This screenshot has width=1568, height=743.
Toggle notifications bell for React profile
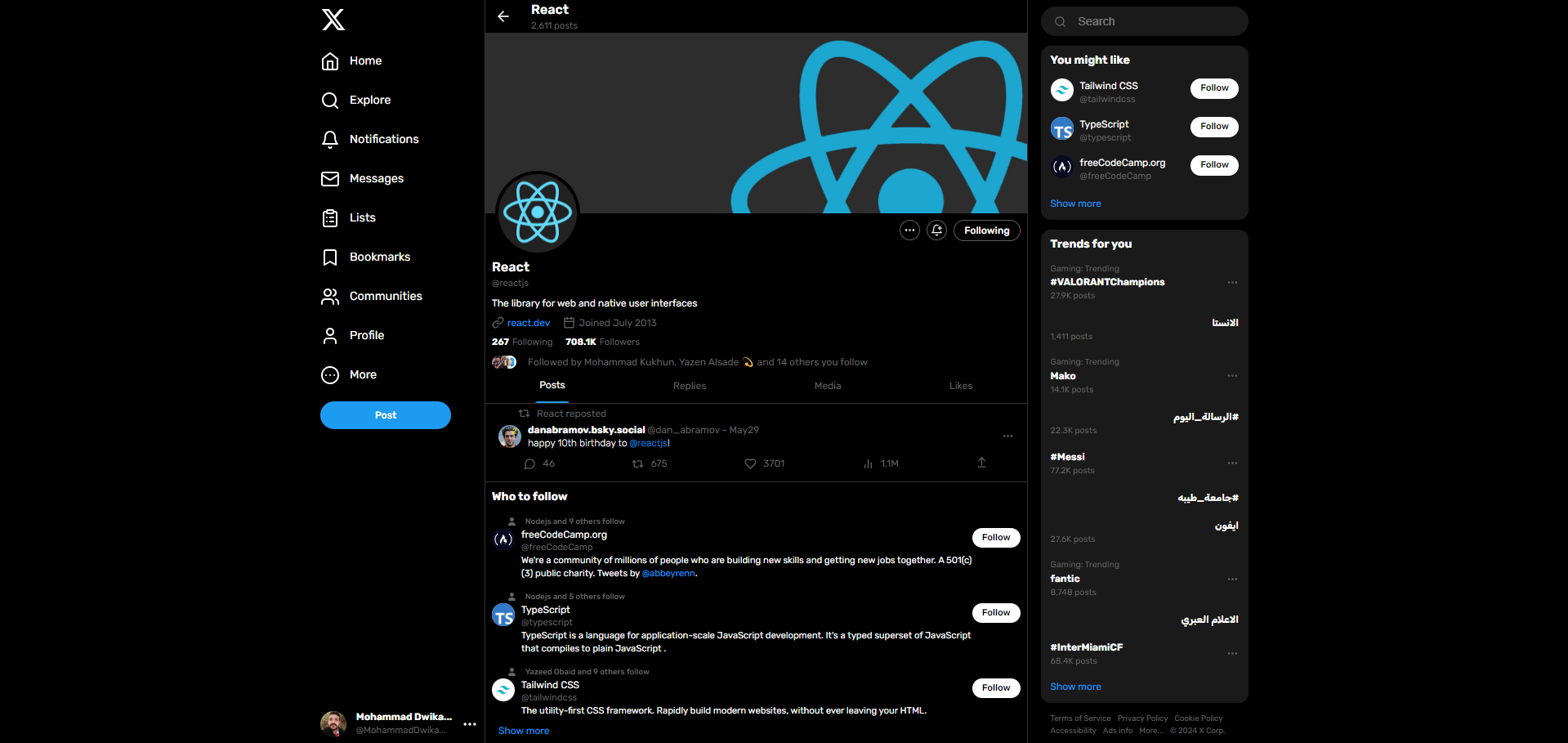(937, 231)
